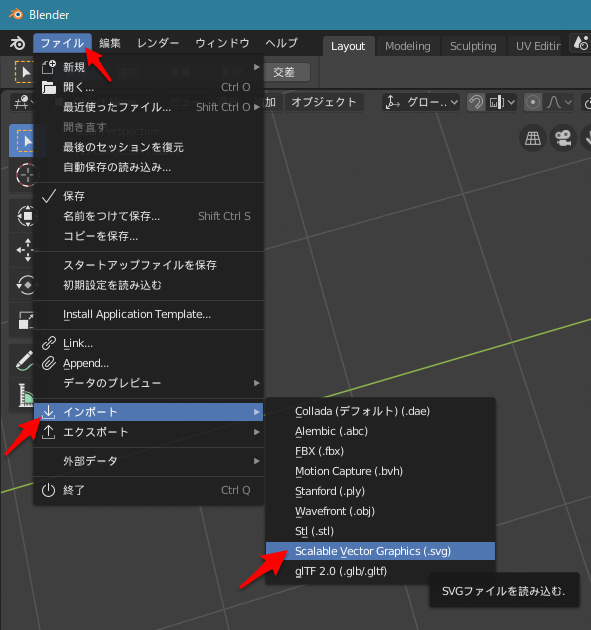Choose コピーを保存...
This screenshot has width=591, height=630.
pos(149,236)
